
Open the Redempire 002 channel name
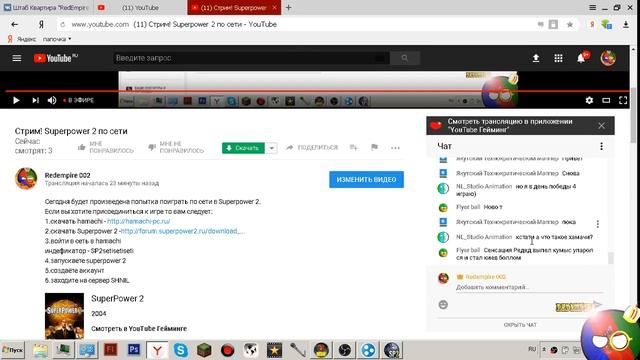pos(67,175)
